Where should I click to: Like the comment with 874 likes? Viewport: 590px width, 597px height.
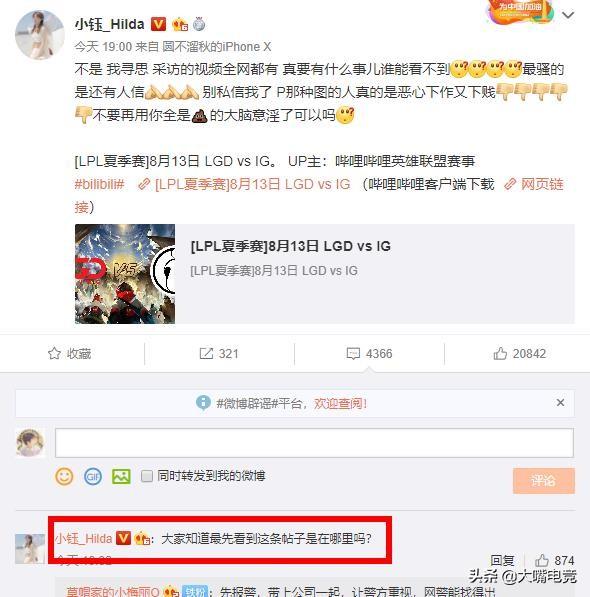[554, 560]
